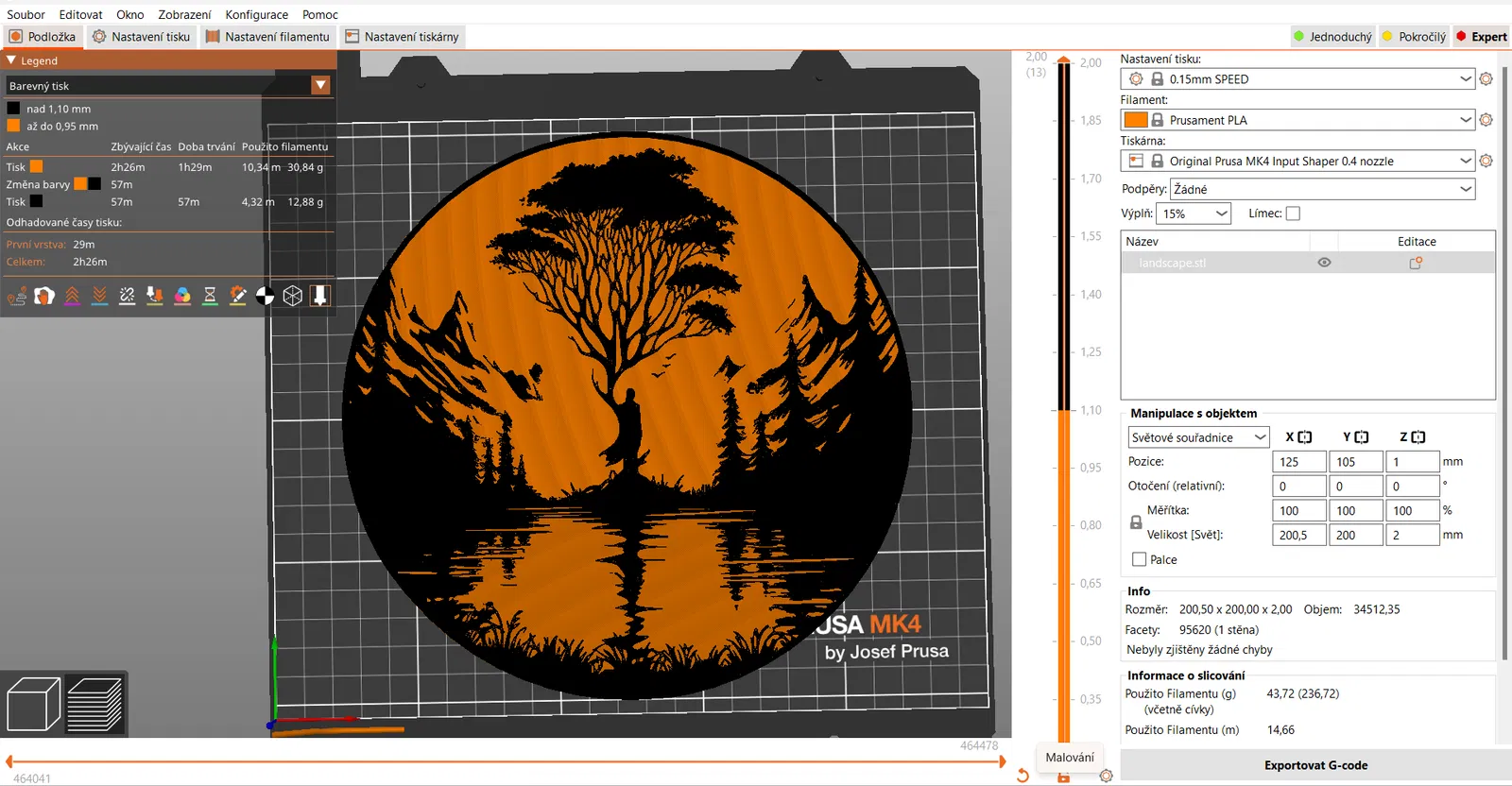Open the Prusament PLA filament dropdown
1512x786 pixels.
click(x=1298, y=120)
